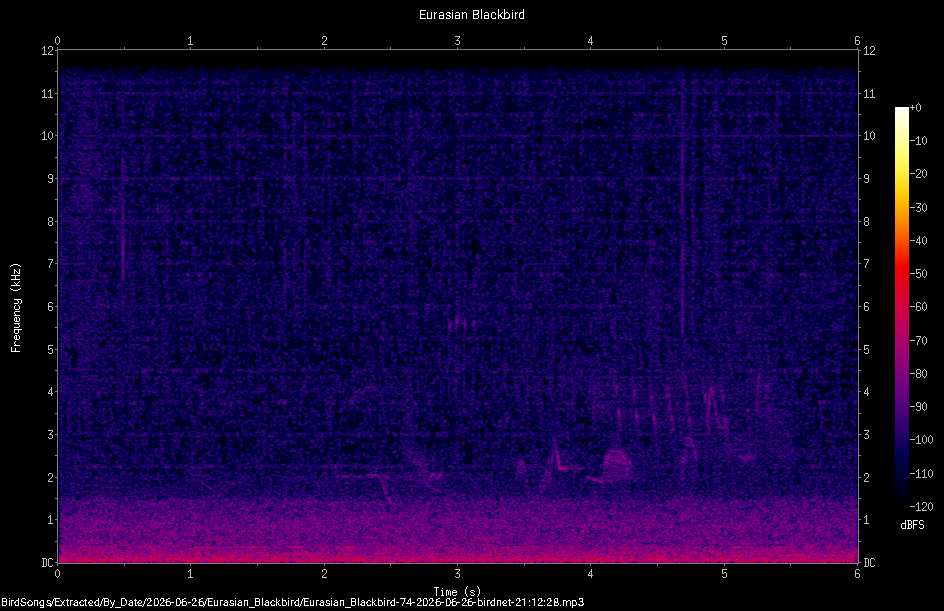944x611 pixels.
Task: Click the 6 second label on the bottom axis
Action: click(857, 574)
